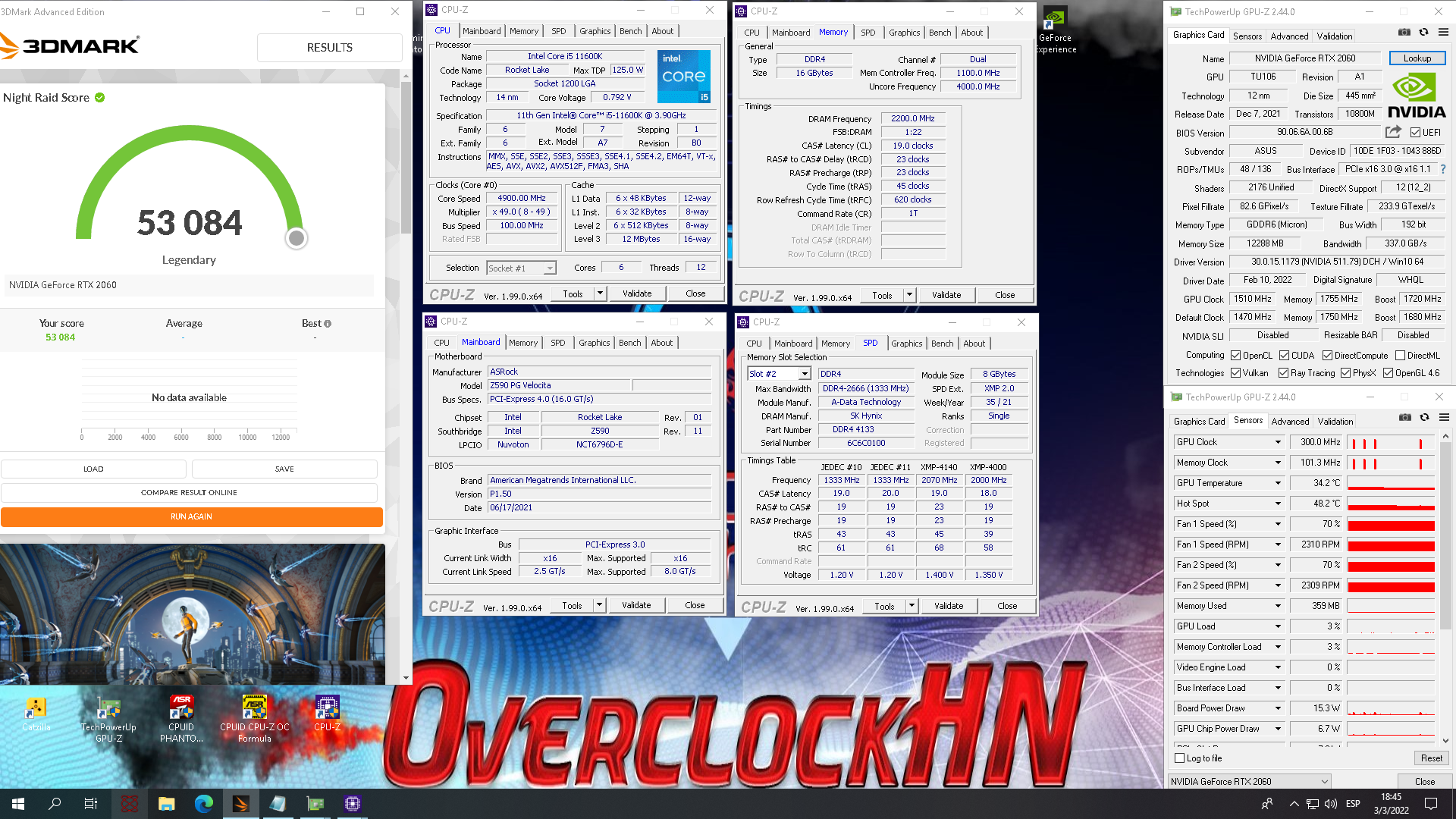Open GeForce Experience desktop shortcut
Screen dimensions: 1456x819
[1056, 31]
